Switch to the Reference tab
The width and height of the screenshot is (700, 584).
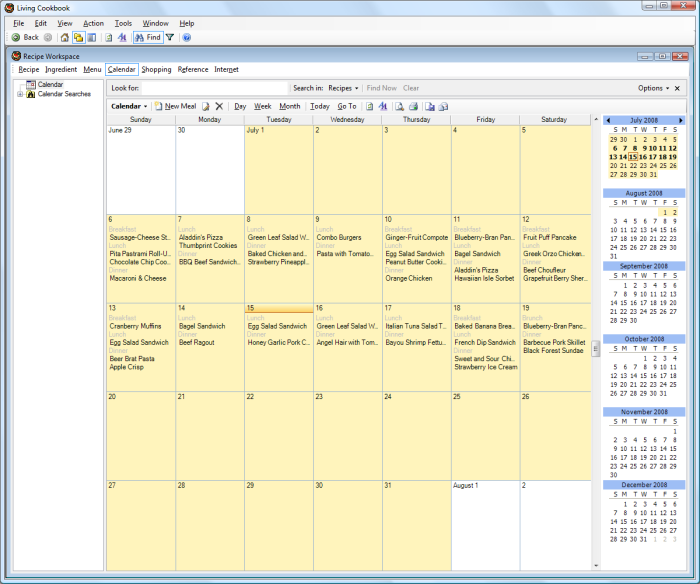click(193, 70)
